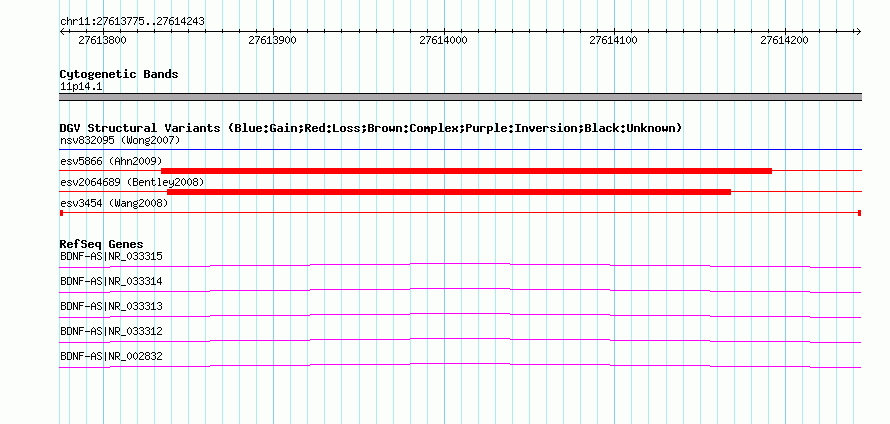Select the DGV Structural Variants track heading

pyautogui.click(x=371, y=128)
